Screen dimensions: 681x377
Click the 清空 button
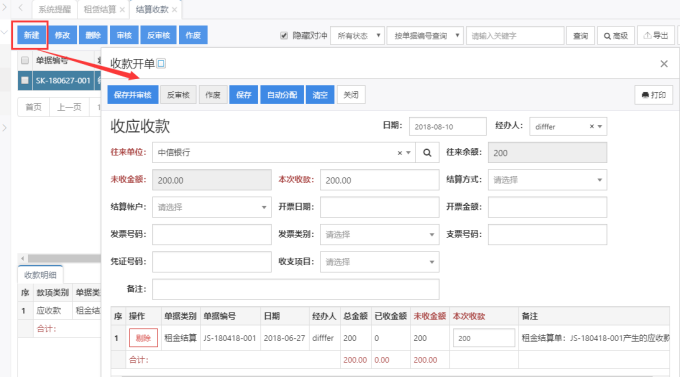click(320, 95)
